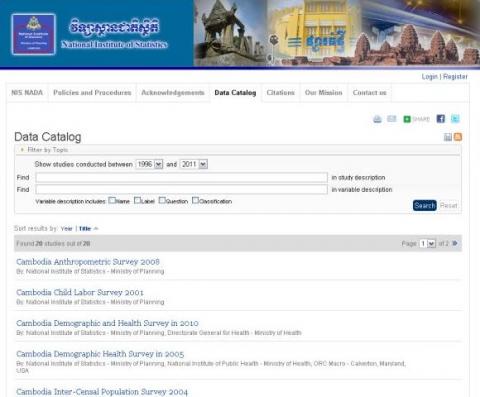This screenshot has height=397, width=480.
Task: Sort results by Title
Action: [x=85, y=229]
